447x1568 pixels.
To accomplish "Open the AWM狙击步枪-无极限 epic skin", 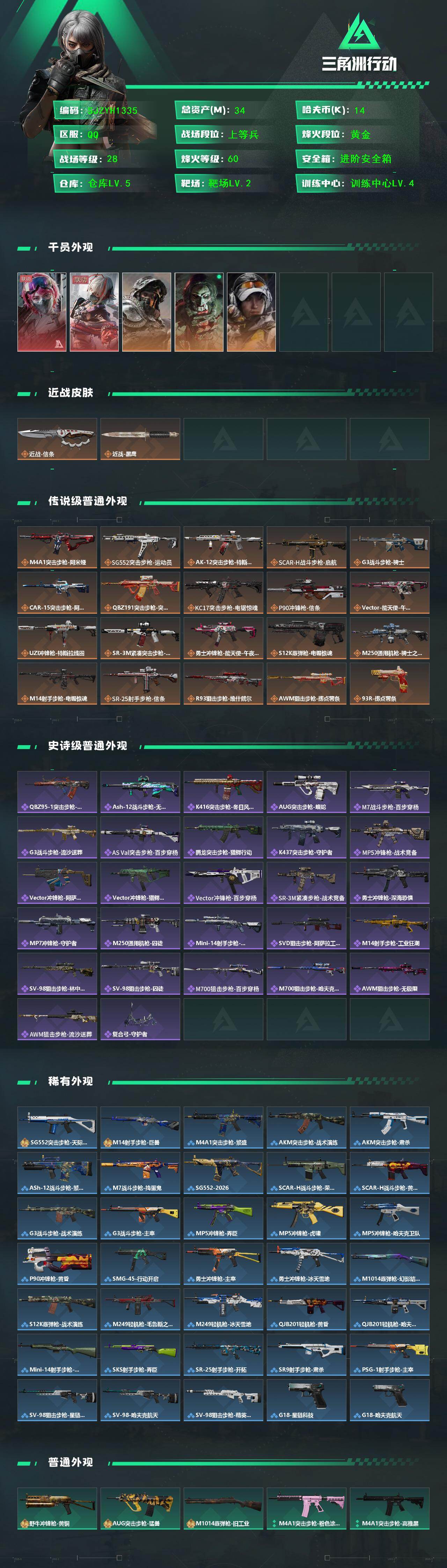I will click(390, 973).
